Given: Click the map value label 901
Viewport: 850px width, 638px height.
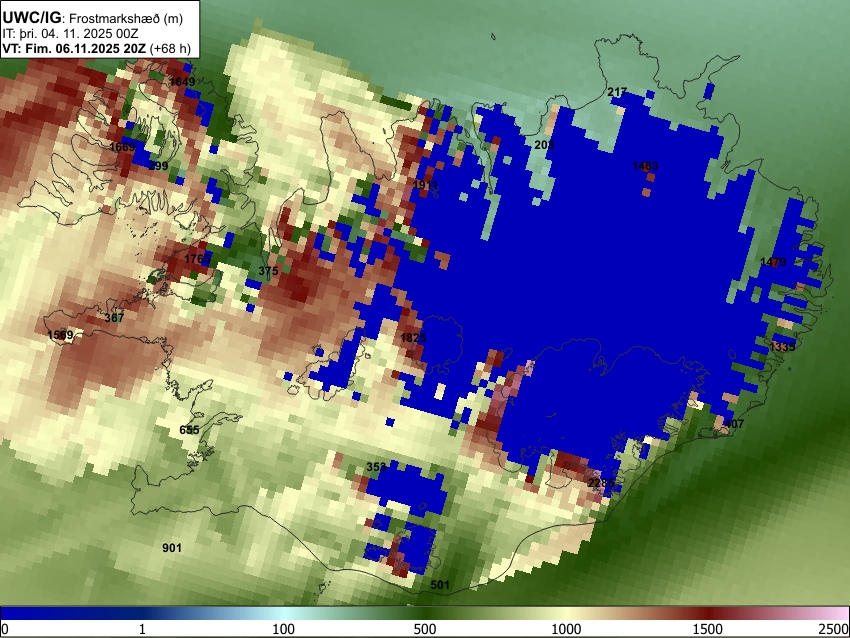Looking at the screenshot, I should [172, 548].
